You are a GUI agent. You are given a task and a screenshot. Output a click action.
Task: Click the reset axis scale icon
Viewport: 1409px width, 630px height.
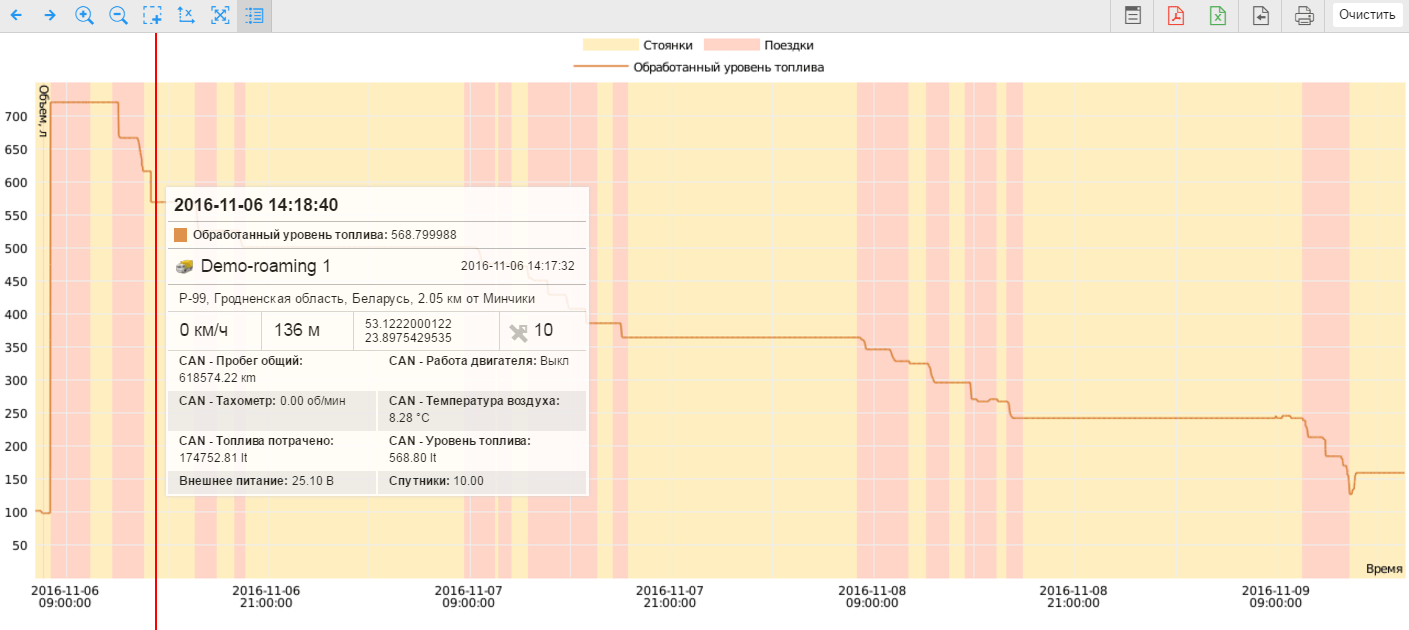(186, 16)
